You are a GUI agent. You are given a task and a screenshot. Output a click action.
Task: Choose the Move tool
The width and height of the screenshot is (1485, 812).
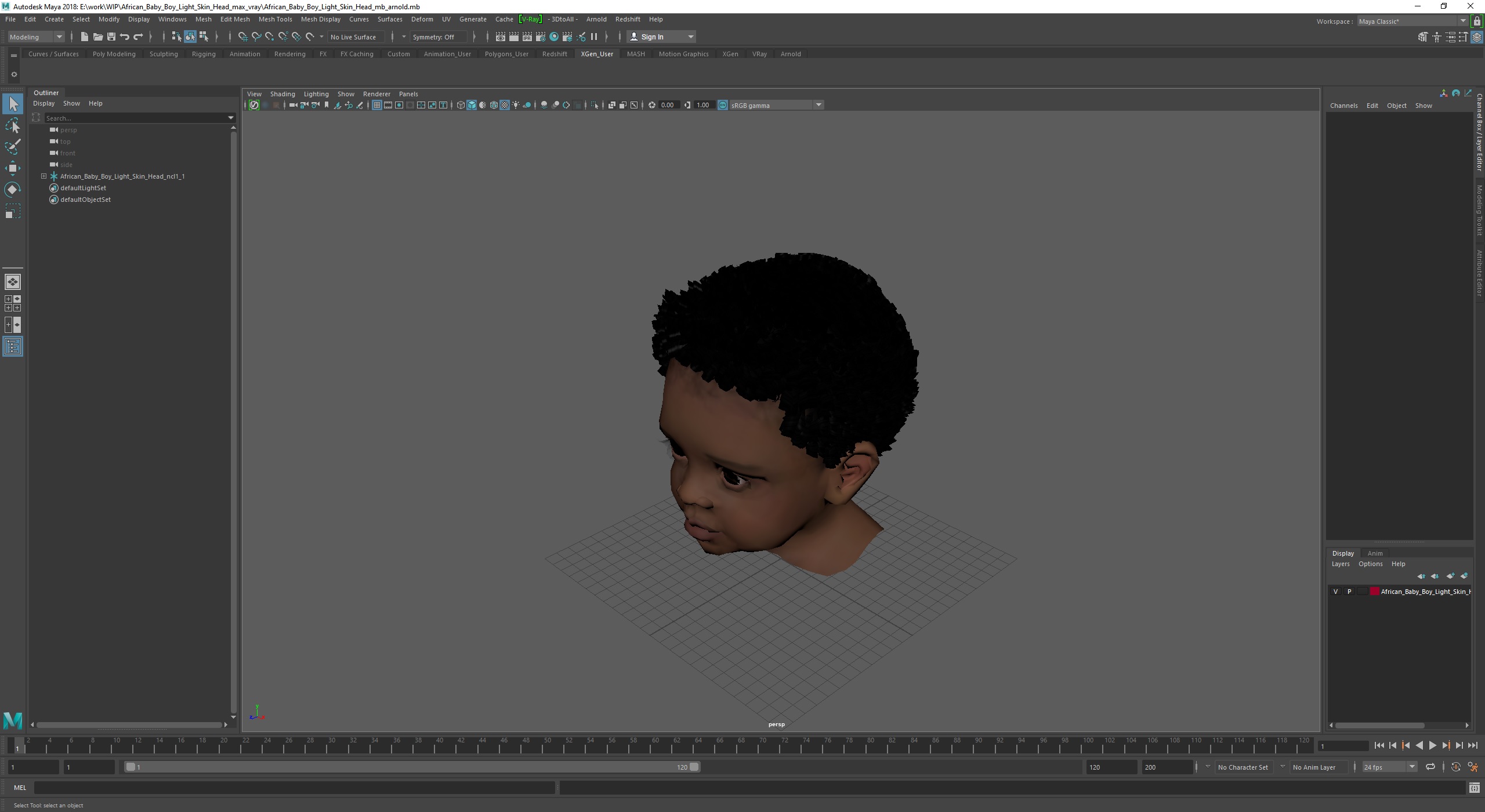(x=13, y=168)
